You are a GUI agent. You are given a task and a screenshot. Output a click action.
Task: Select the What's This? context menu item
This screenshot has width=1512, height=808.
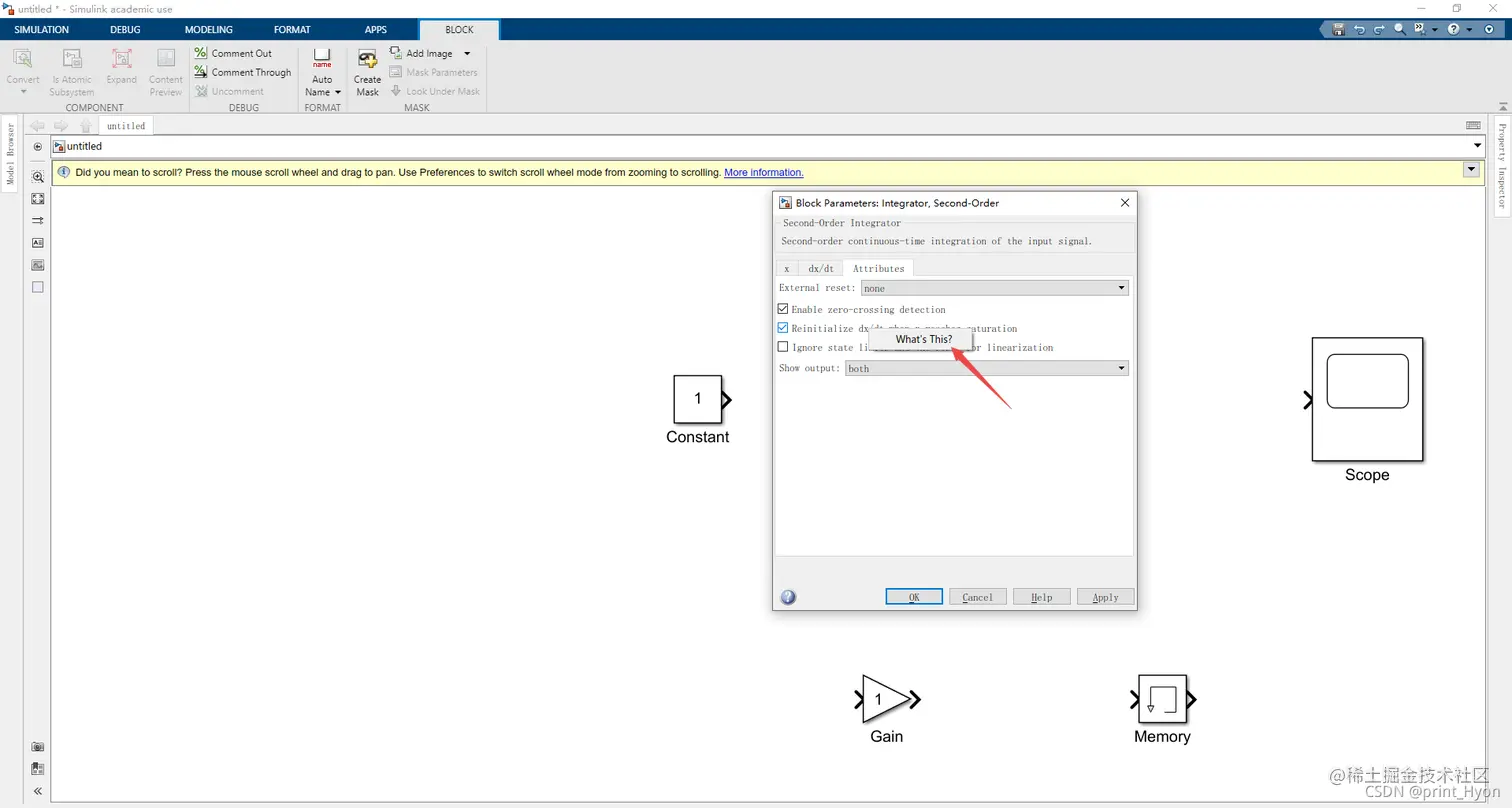click(x=923, y=339)
